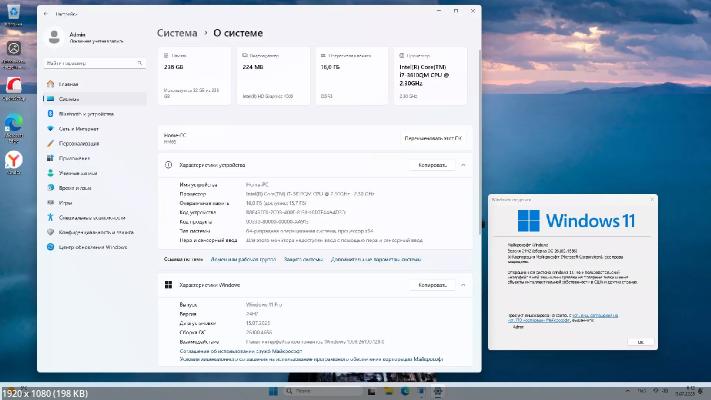Open the taskbar clock and date
Viewport: 711px width, 400px height.
(687, 391)
